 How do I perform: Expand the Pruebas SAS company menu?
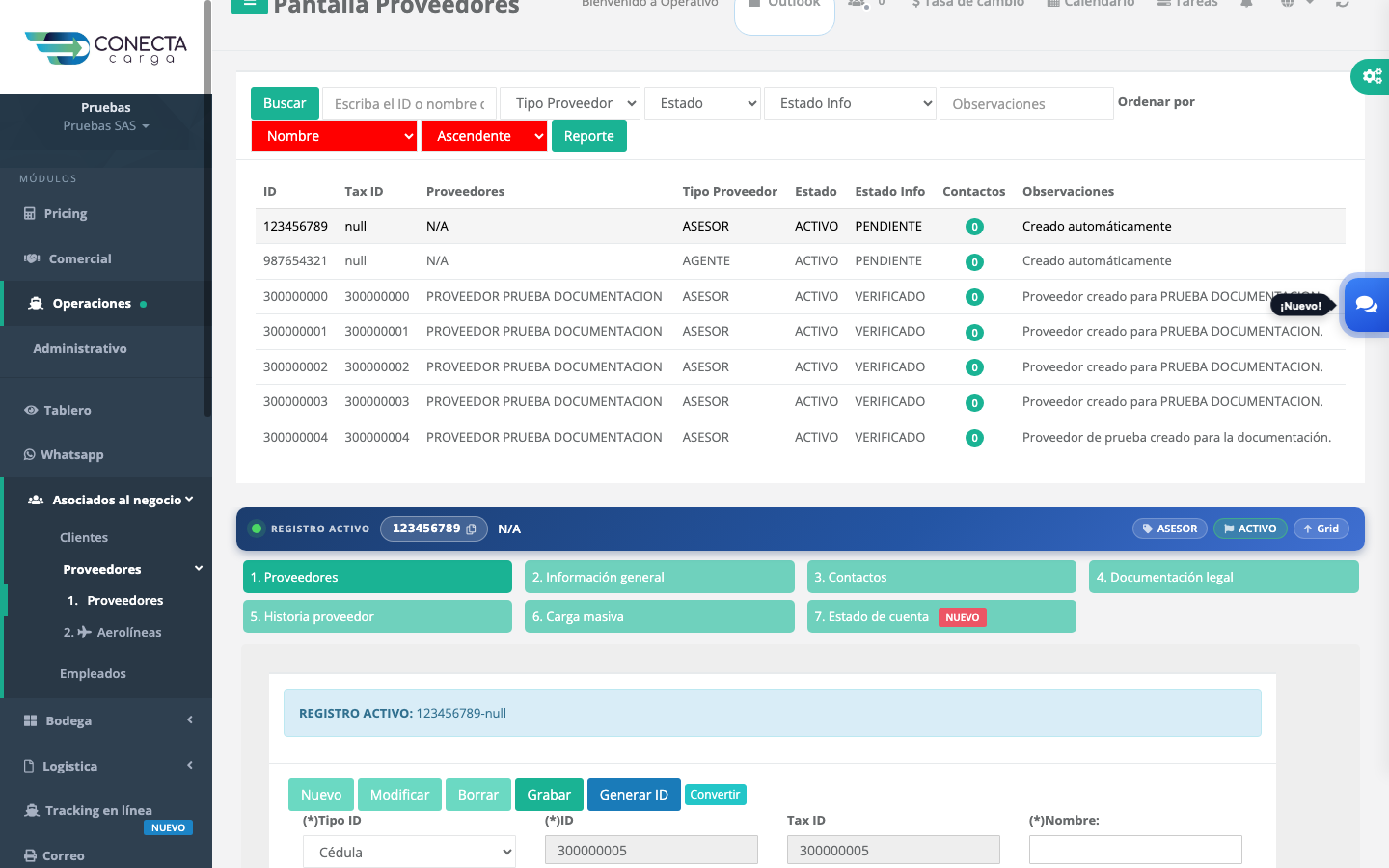[x=106, y=126]
